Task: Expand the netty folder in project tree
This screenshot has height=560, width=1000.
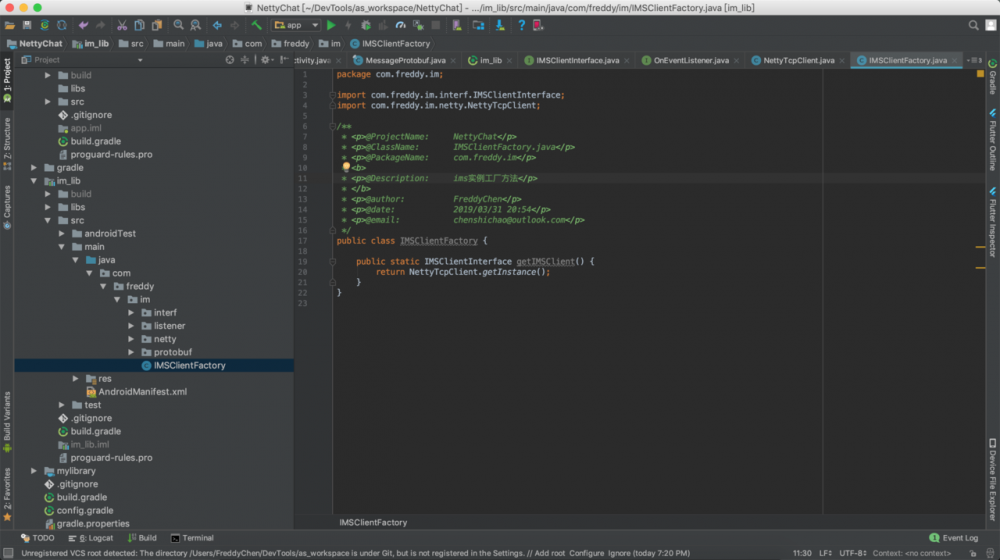Action: 132,339
